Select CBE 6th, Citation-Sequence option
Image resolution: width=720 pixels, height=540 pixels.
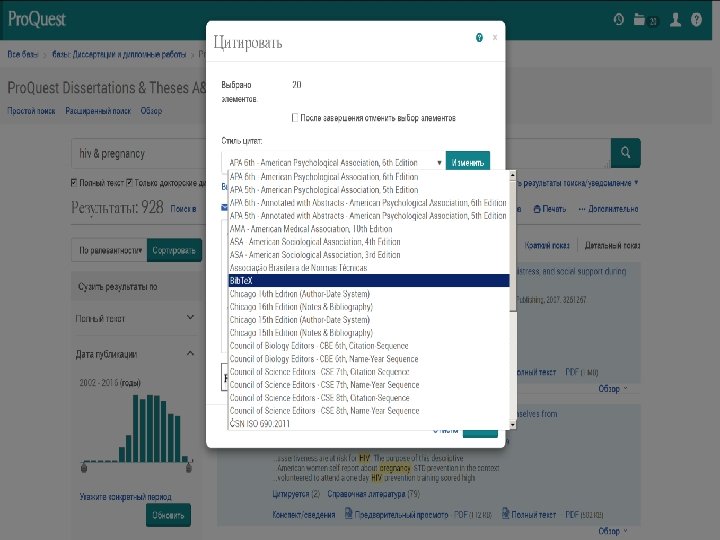tap(369, 346)
